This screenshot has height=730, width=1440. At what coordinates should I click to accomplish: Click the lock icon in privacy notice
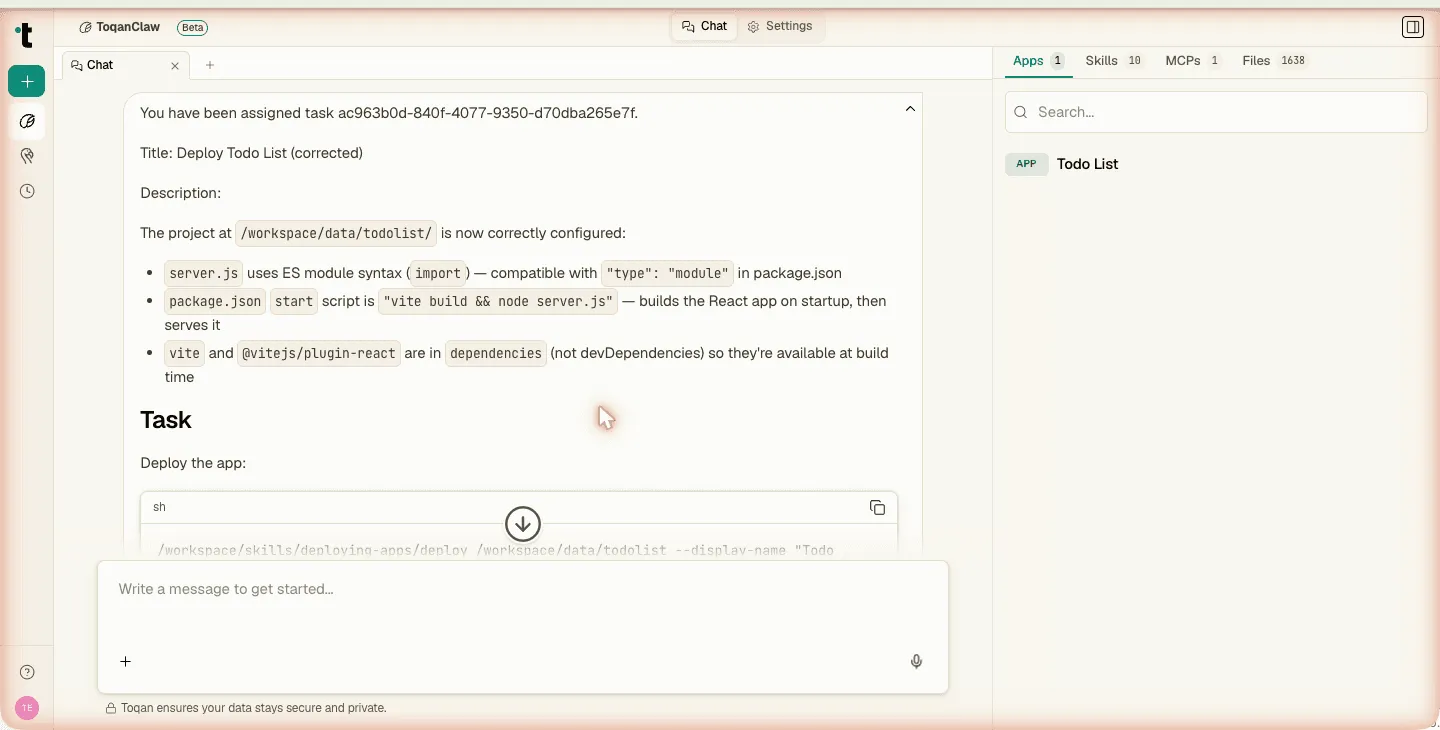point(111,708)
